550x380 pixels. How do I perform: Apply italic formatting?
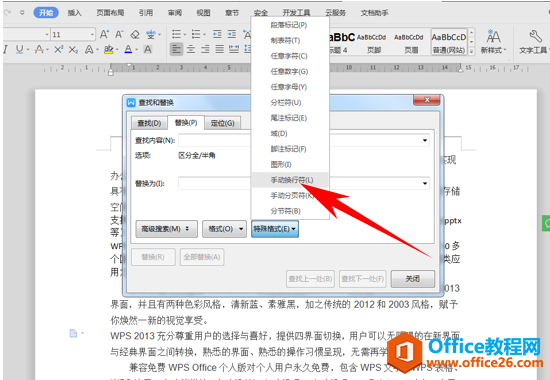click(5, 49)
